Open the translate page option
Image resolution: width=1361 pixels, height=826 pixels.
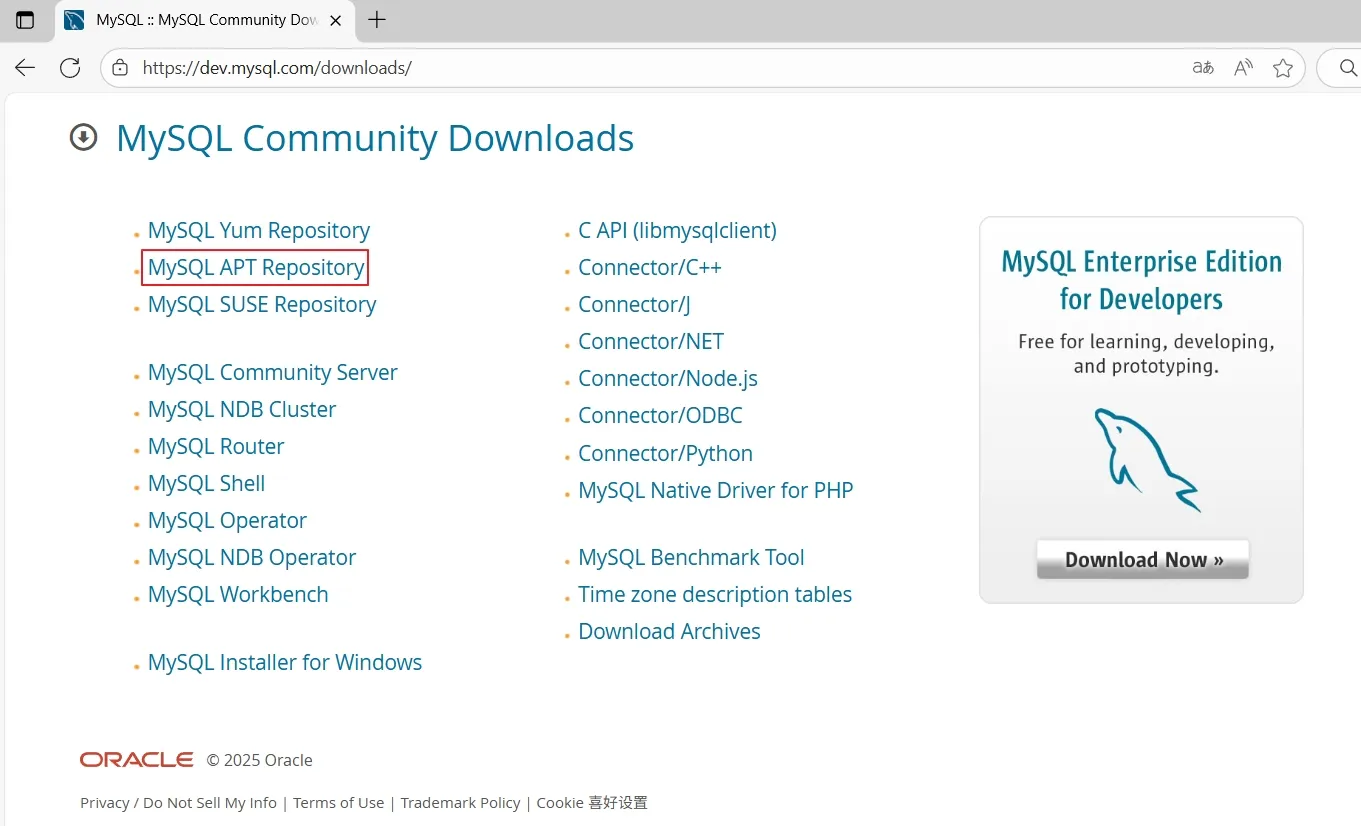pos(1203,68)
